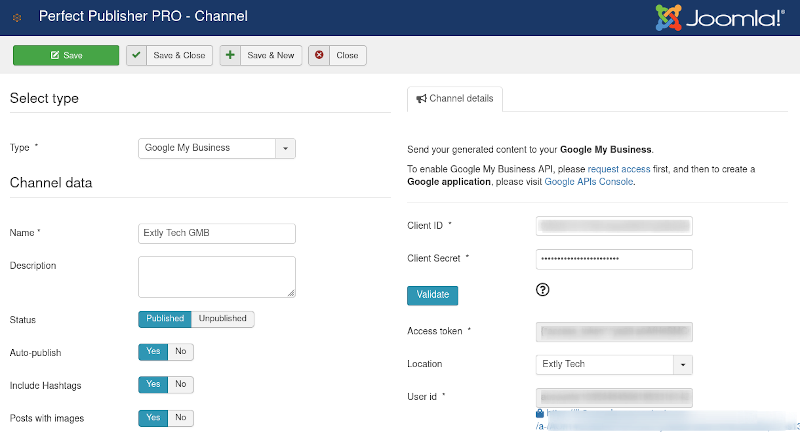The height and width of the screenshot is (438, 800).
Task: Open the Google APIs Console link
Action: click(x=589, y=182)
